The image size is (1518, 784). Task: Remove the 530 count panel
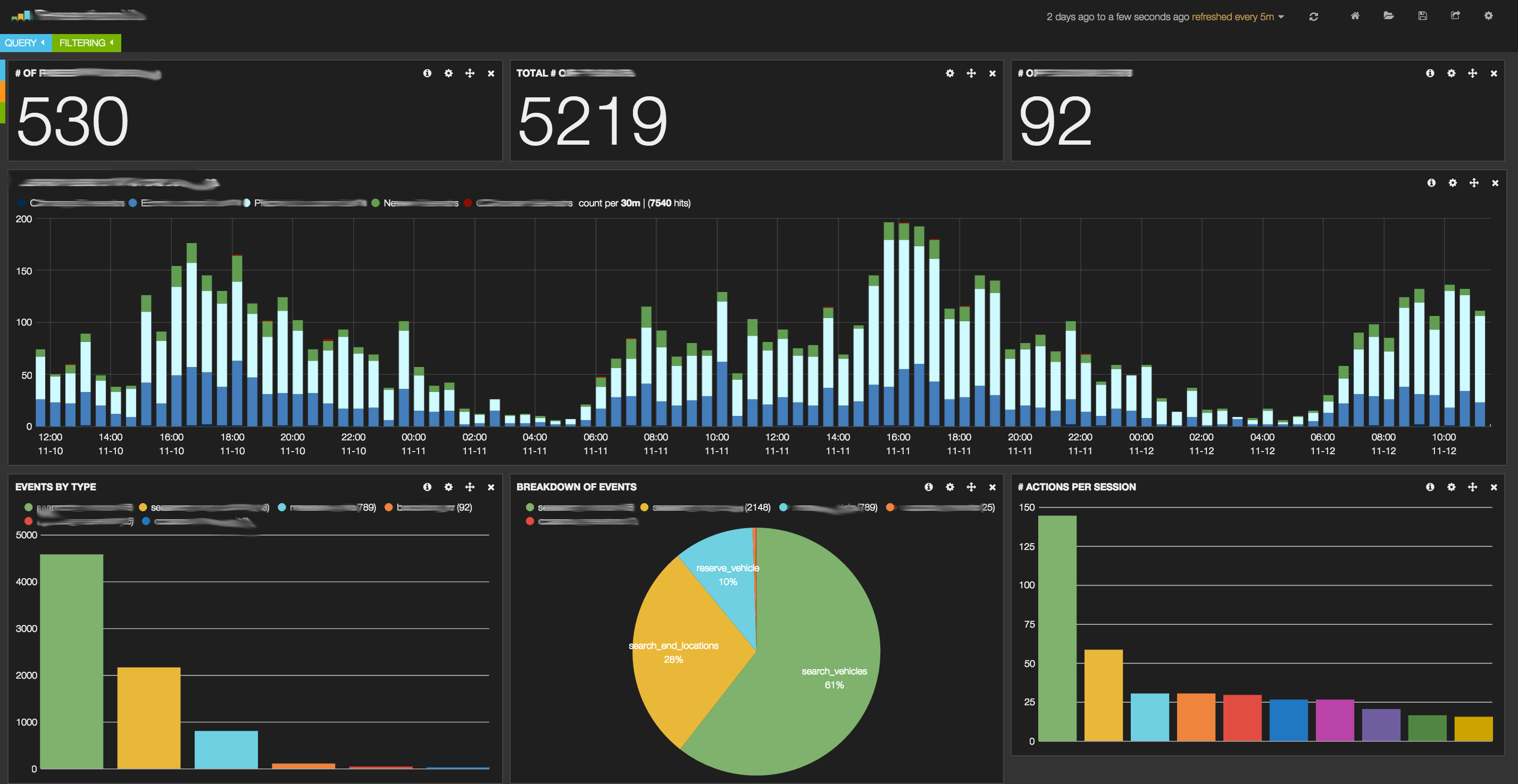(x=491, y=74)
